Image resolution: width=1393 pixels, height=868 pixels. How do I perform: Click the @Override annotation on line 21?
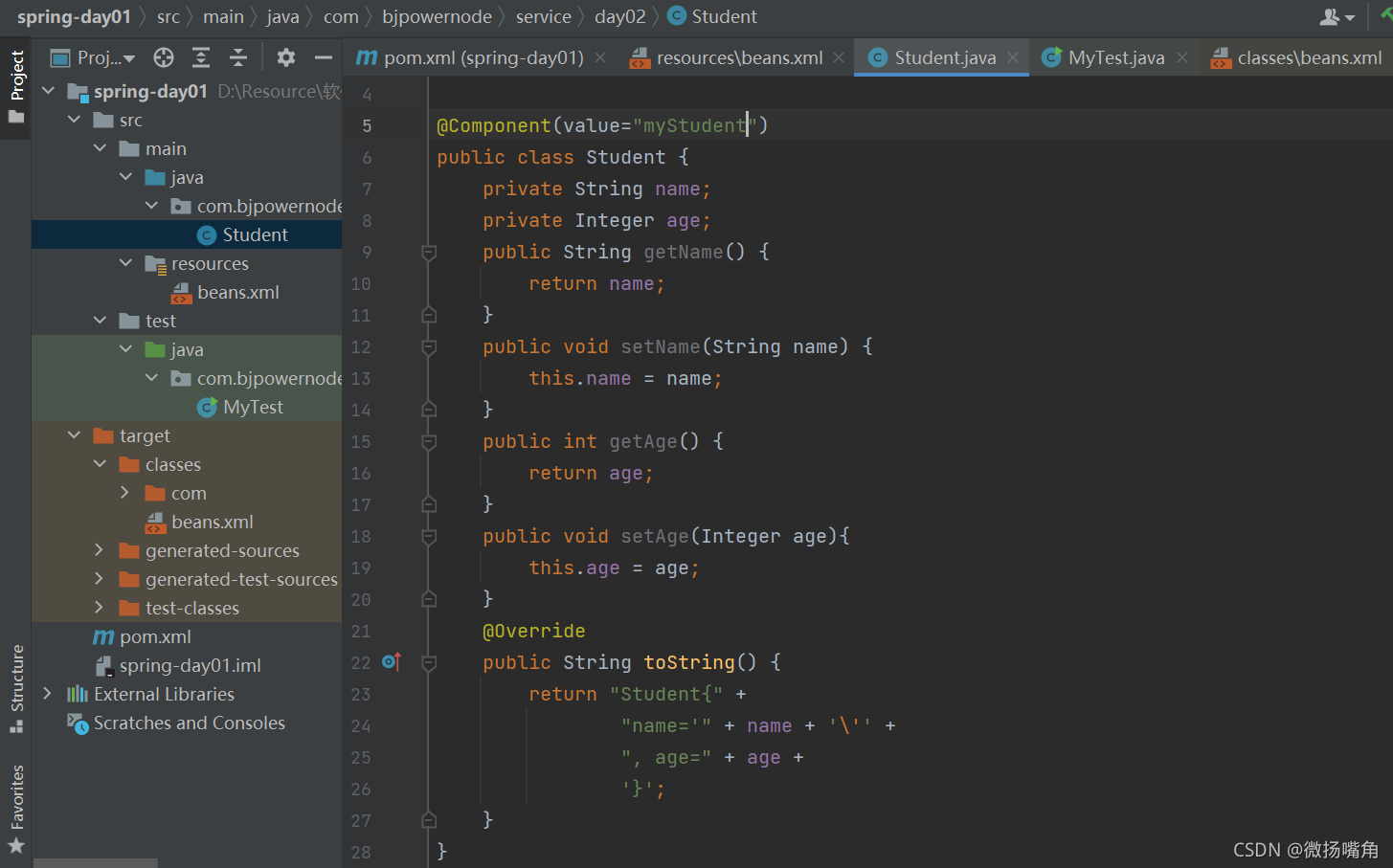534,631
